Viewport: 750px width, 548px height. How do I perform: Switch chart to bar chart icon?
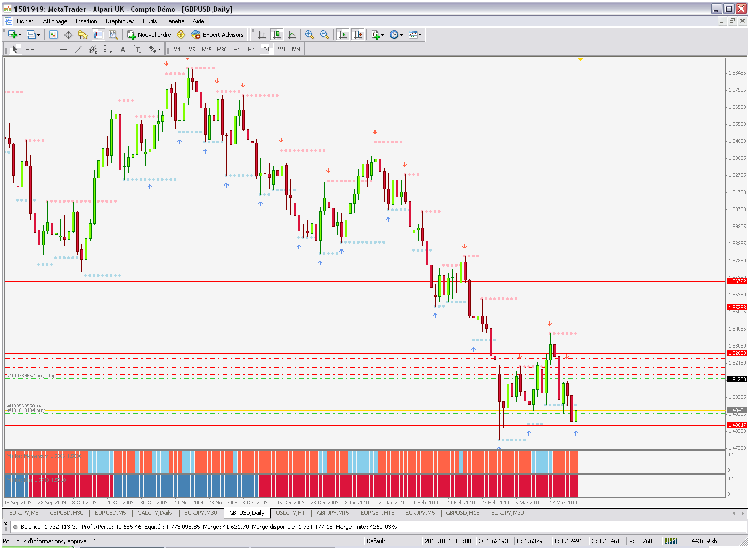tap(262, 34)
